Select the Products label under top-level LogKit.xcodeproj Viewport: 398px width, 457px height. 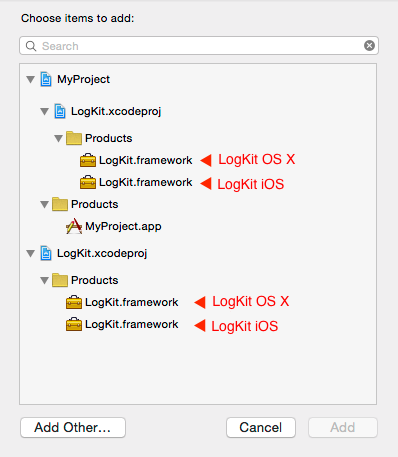(x=95, y=280)
